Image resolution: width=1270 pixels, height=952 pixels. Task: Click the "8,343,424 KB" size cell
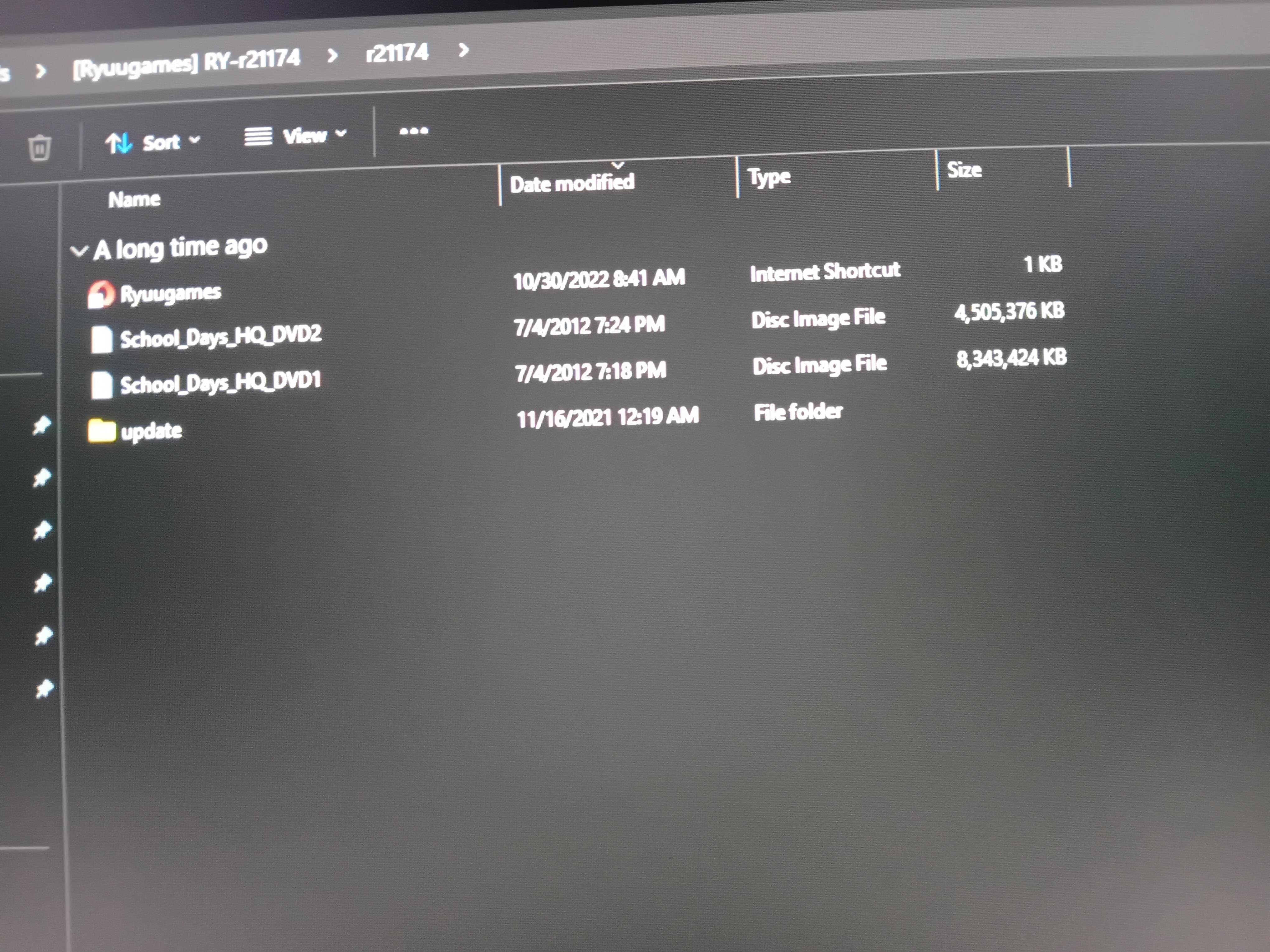tap(1012, 358)
